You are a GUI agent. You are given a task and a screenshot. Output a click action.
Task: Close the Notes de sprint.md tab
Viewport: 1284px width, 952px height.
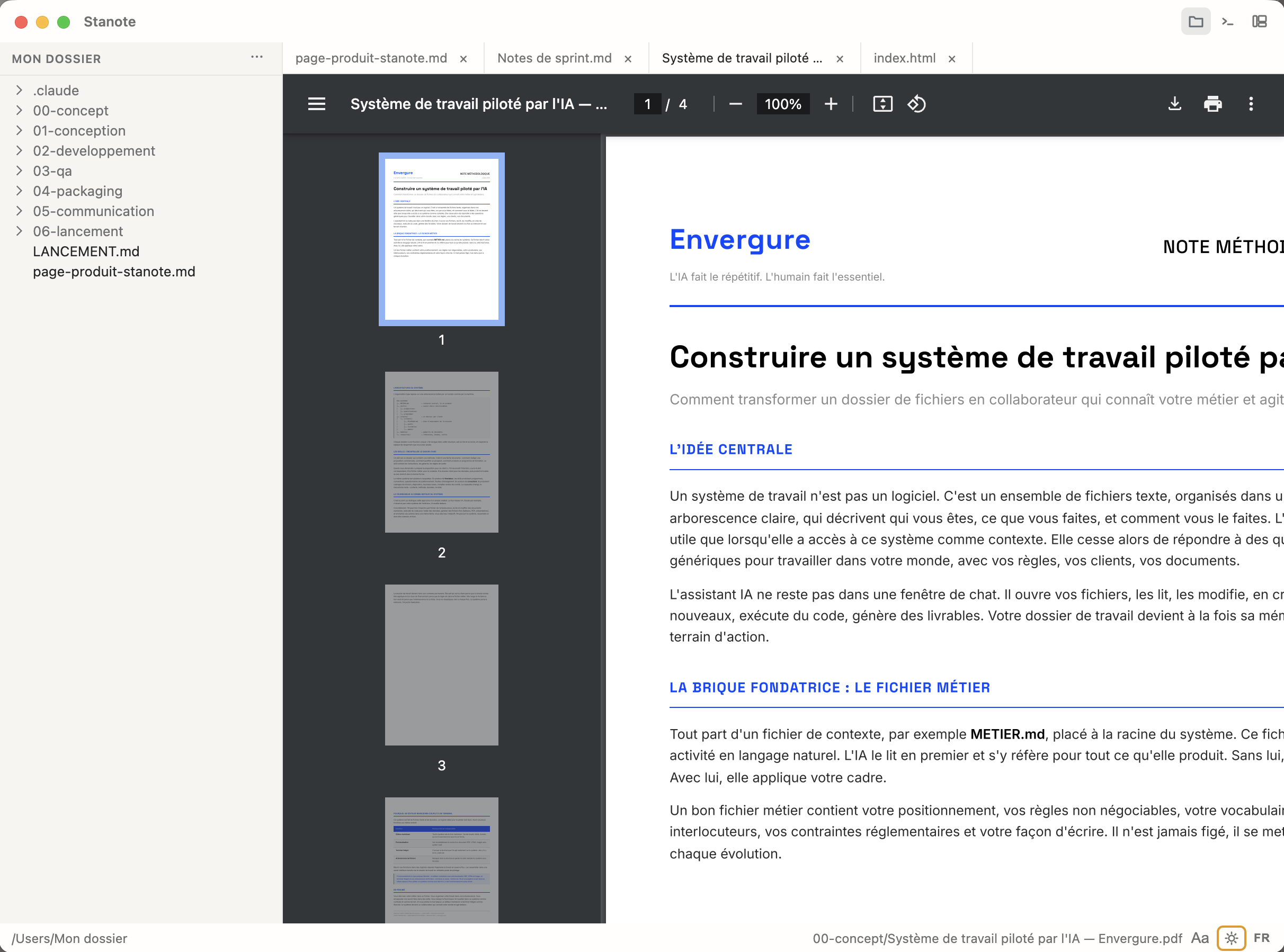(628, 59)
